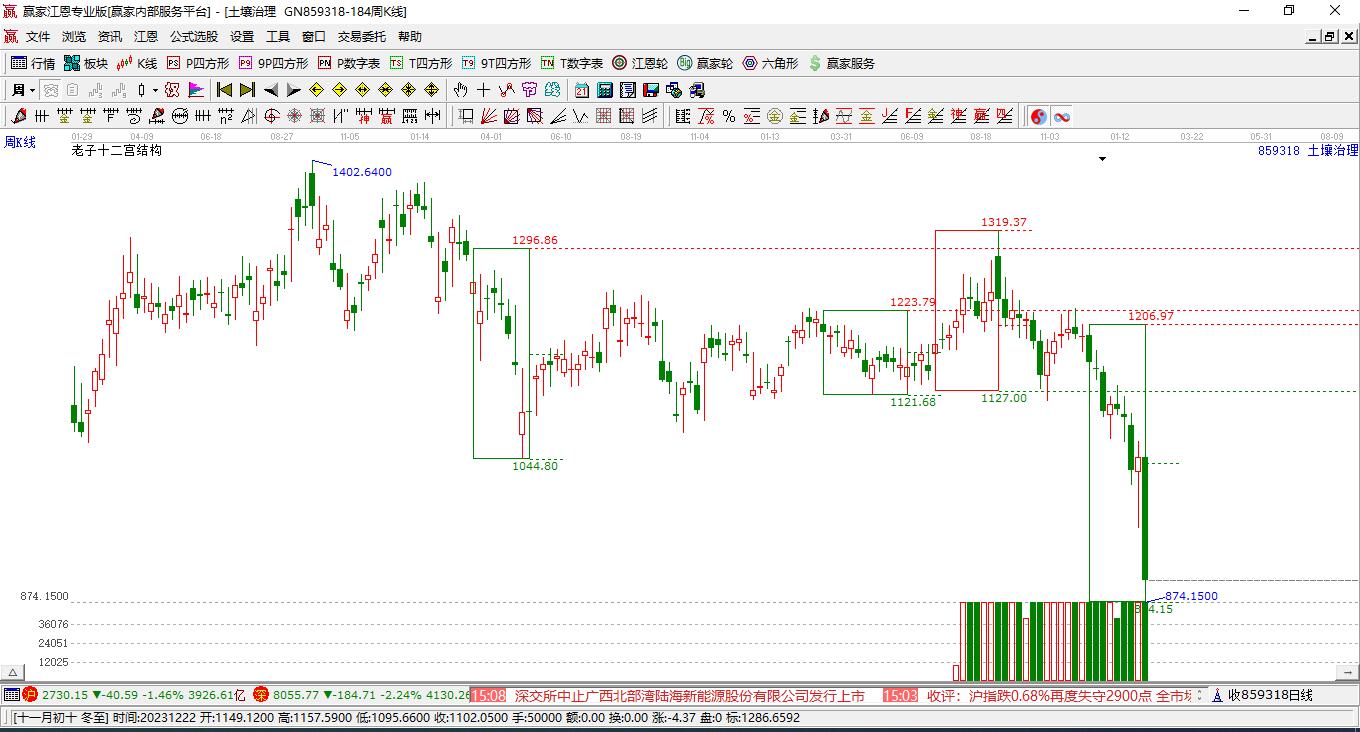Image resolution: width=1360 pixels, height=732 pixels.
Task: Open the 交易委托 menu
Action: [362, 37]
